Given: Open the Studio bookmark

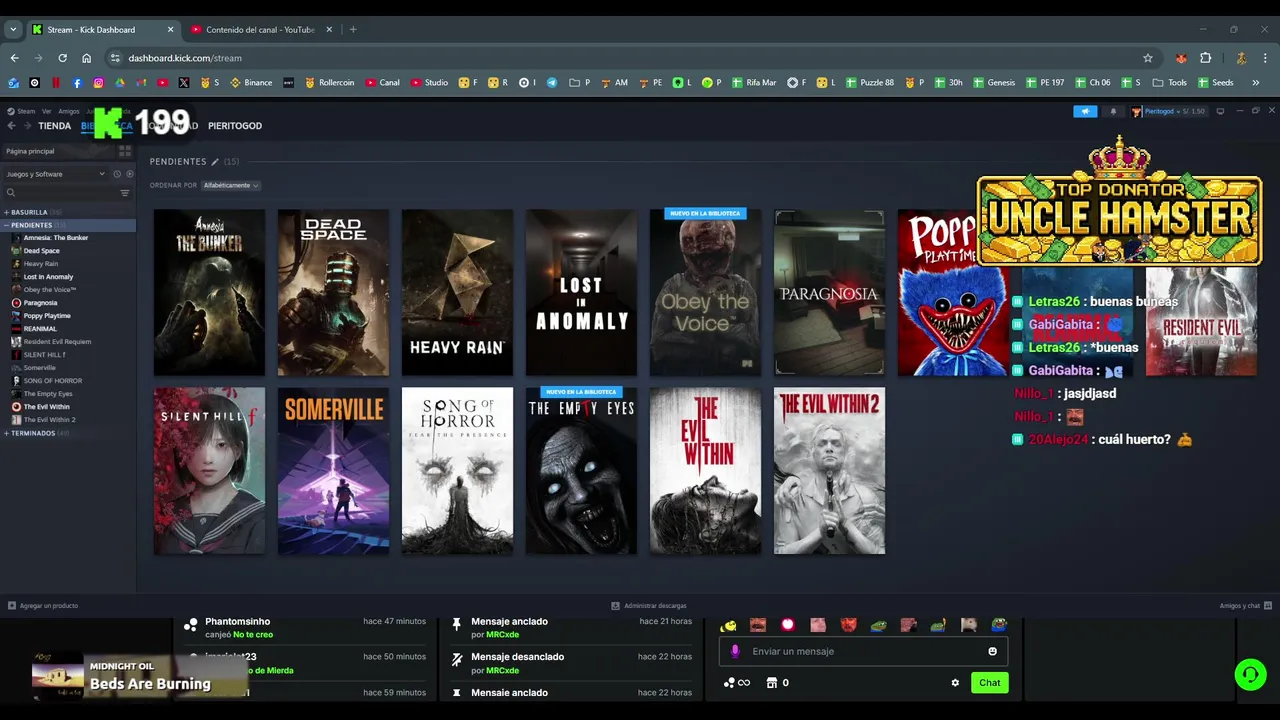Looking at the screenshot, I should coord(429,83).
